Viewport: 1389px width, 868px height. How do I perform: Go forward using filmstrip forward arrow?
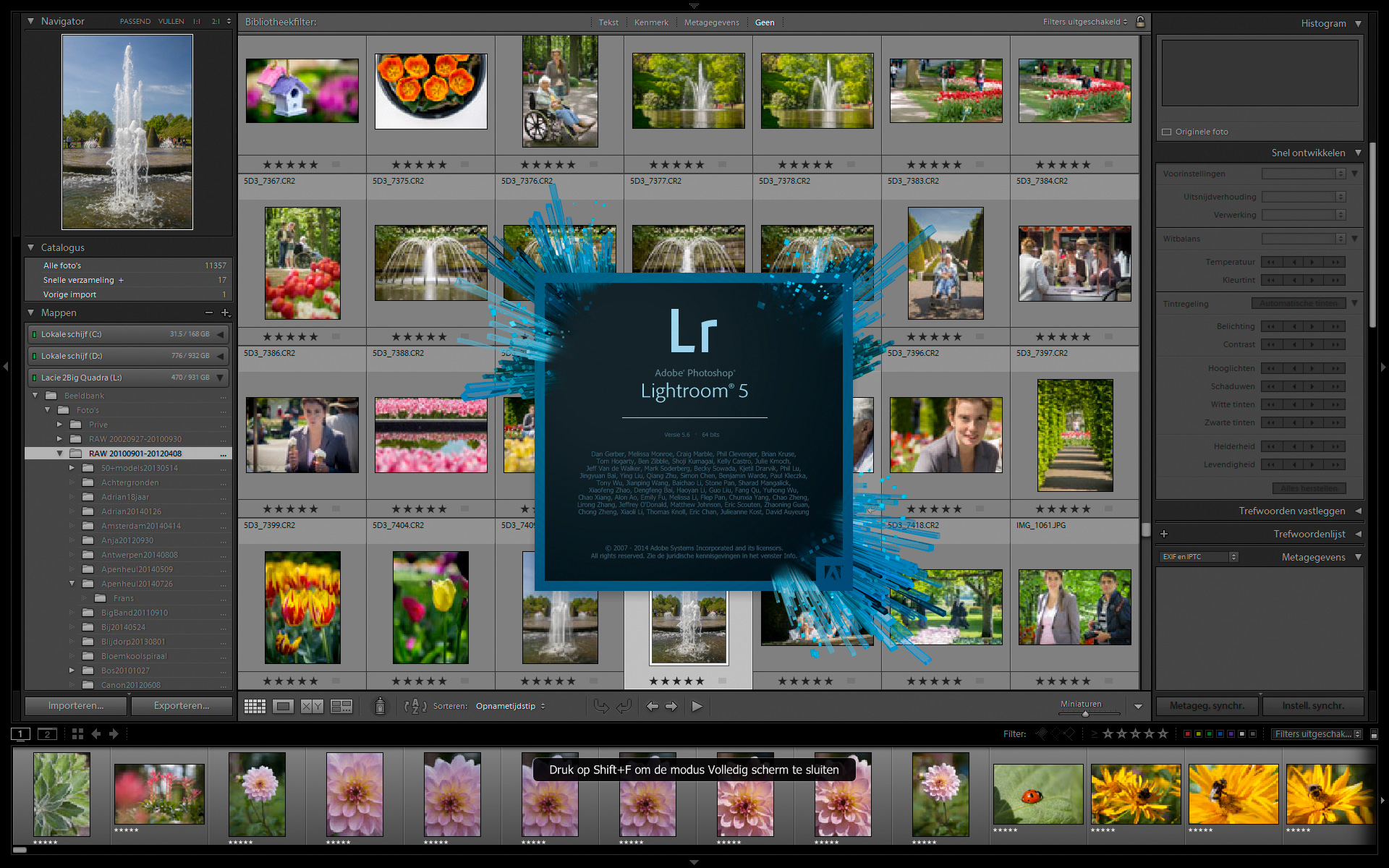[x=114, y=733]
